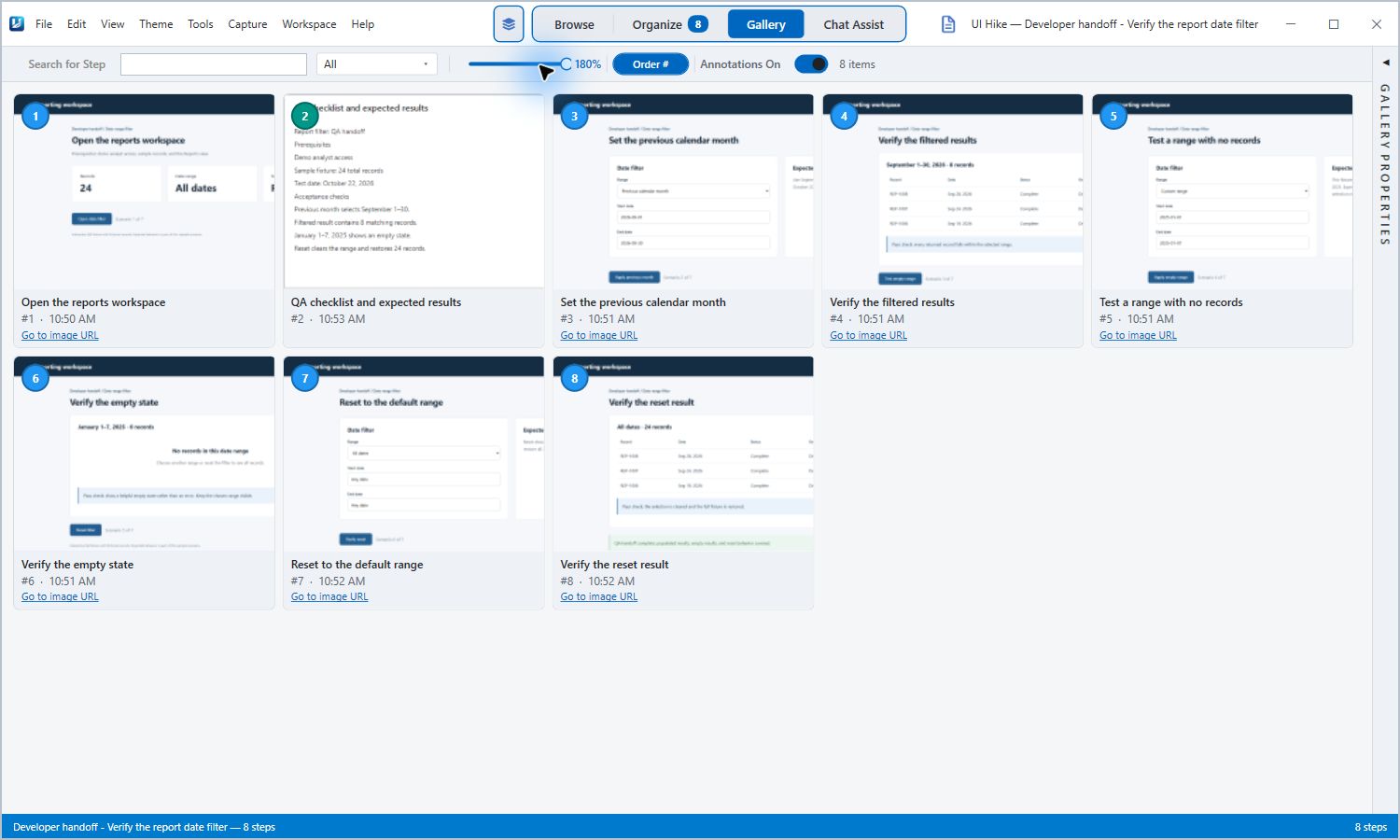
Task: Click the '8 steps' status bar text at right
Action: [x=1370, y=827]
